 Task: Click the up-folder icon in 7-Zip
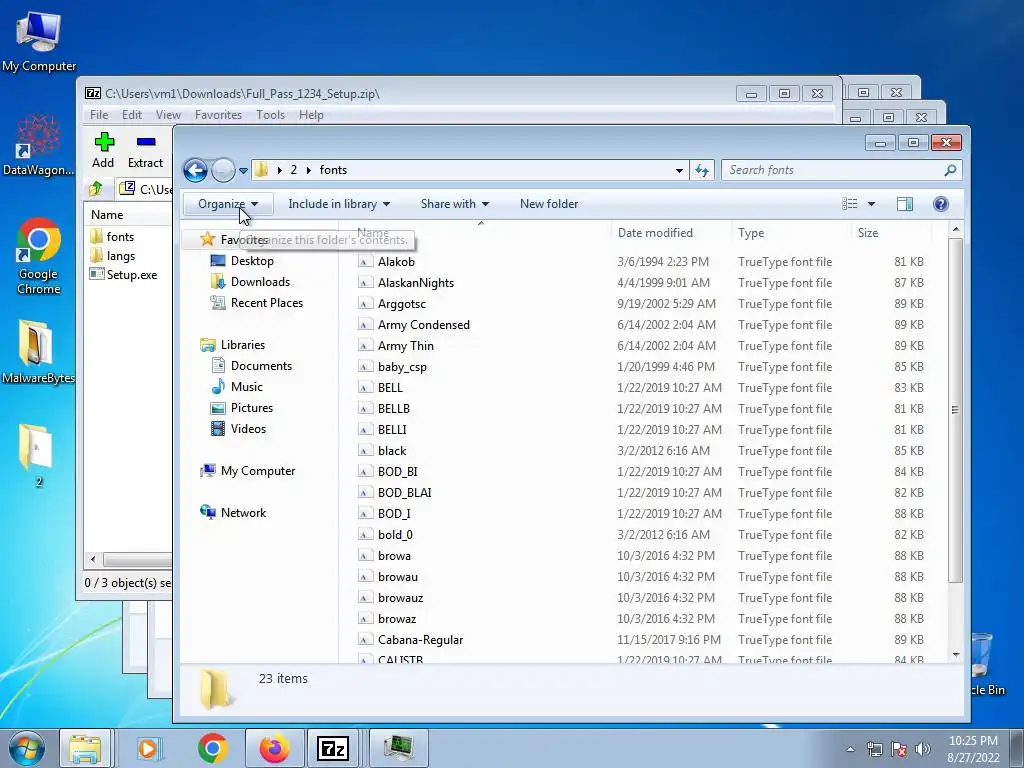96,189
